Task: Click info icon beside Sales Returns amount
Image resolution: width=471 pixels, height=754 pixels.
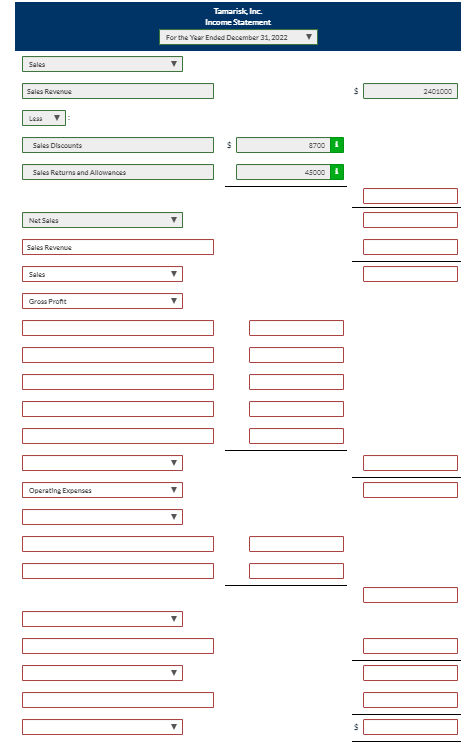Action: tap(337, 172)
